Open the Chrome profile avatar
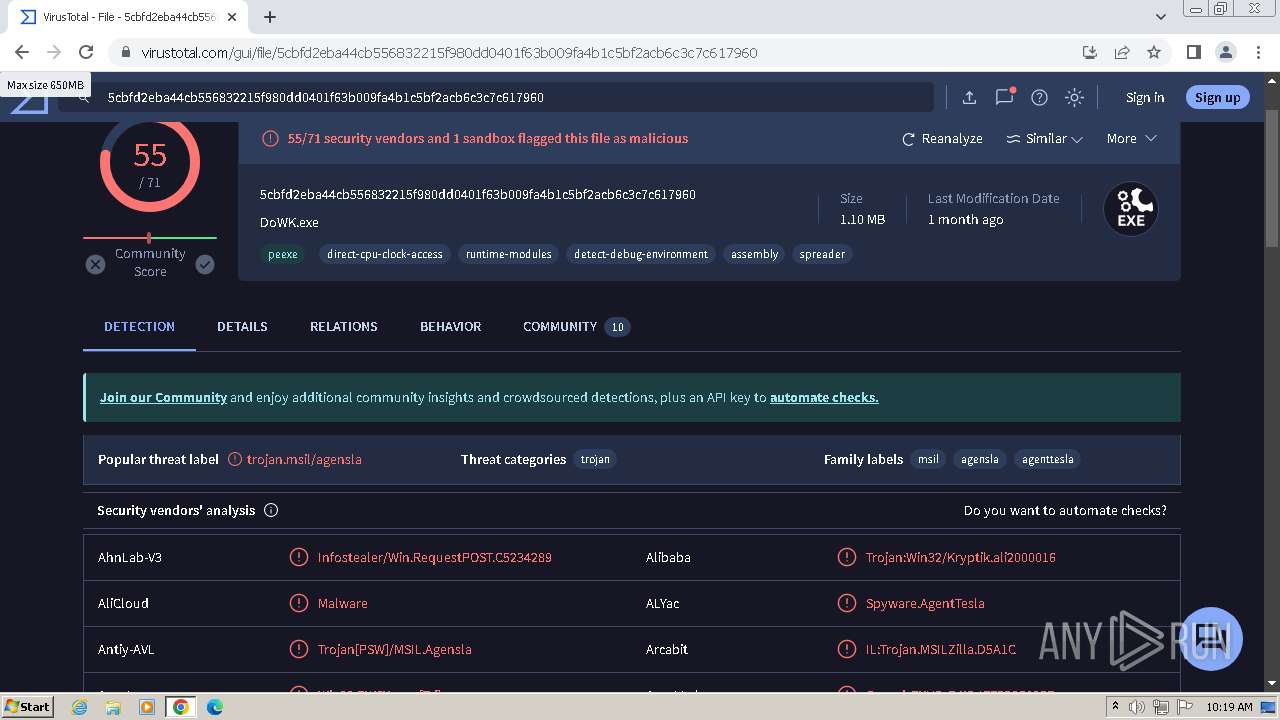This screenshot has height=720, width=1280. 1226,52
